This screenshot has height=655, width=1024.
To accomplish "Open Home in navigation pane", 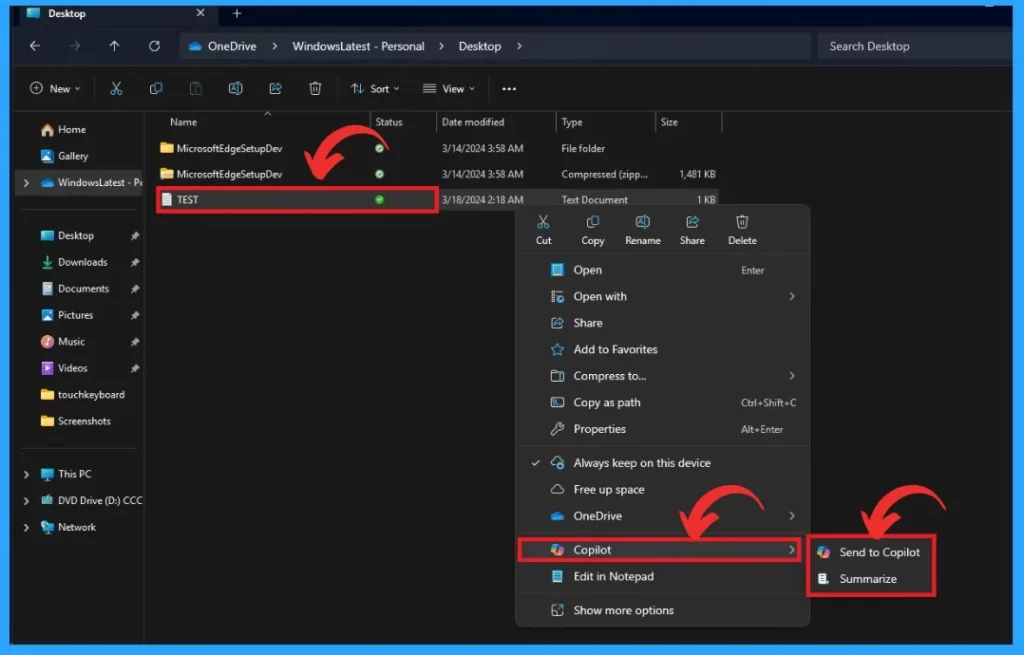I will point(63,130).
